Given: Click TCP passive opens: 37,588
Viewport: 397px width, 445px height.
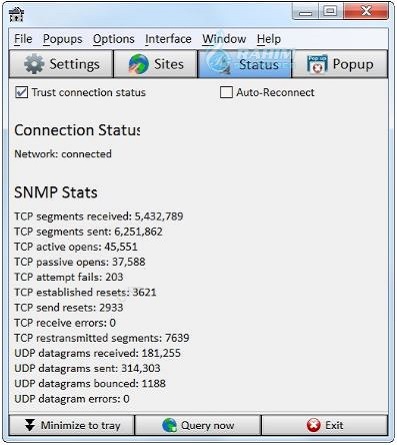Looking at the screenshot, I should [x=80, y=262].
